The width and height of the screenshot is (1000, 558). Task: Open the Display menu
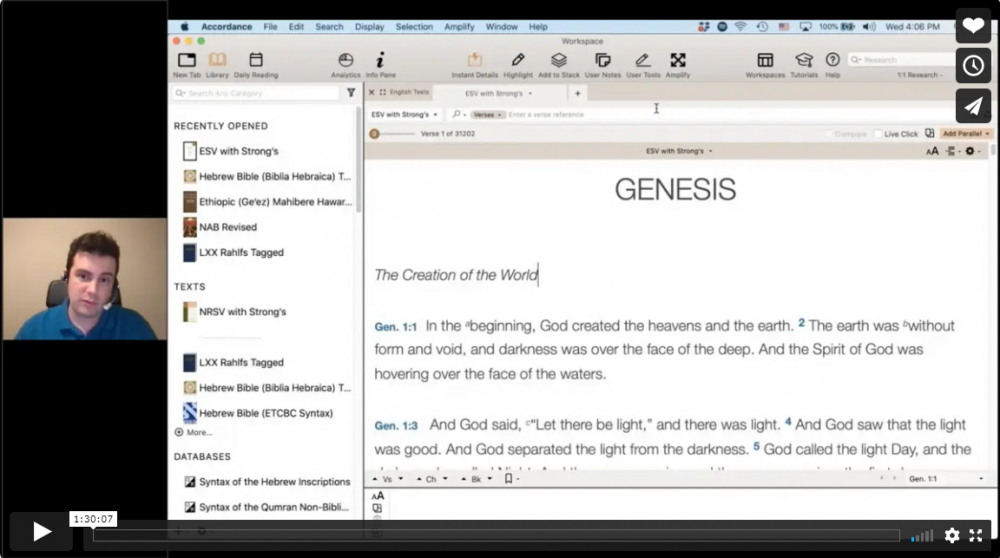tap(369, 27)
